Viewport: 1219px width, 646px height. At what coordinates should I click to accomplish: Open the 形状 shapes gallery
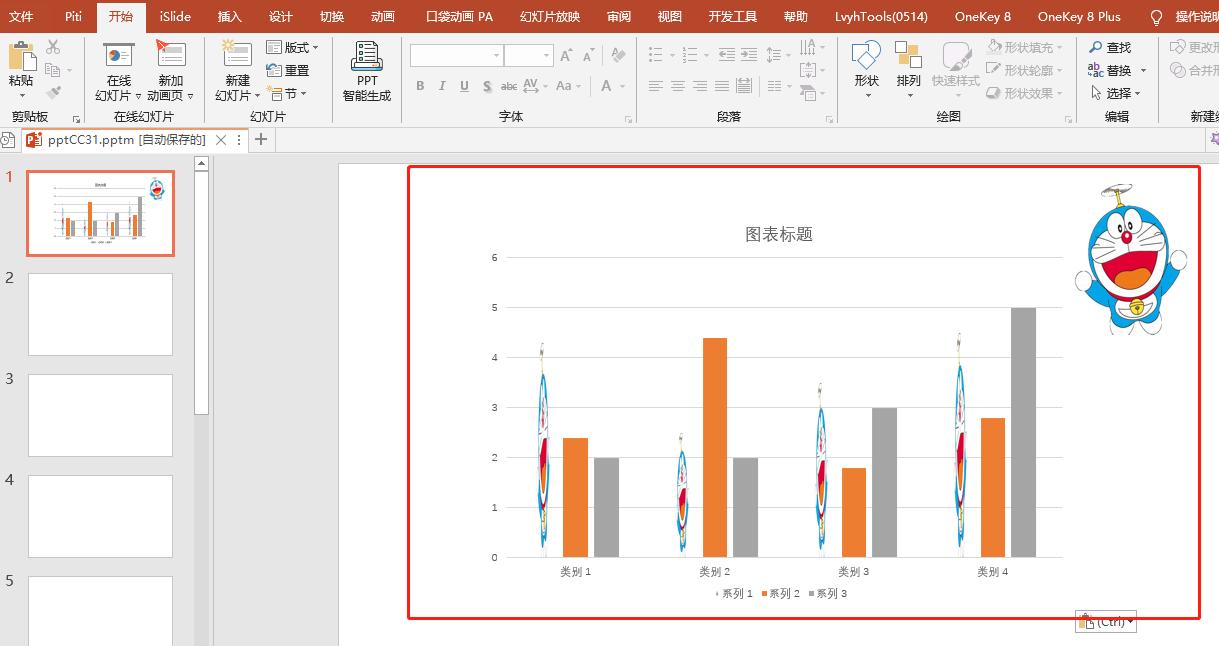865,70
